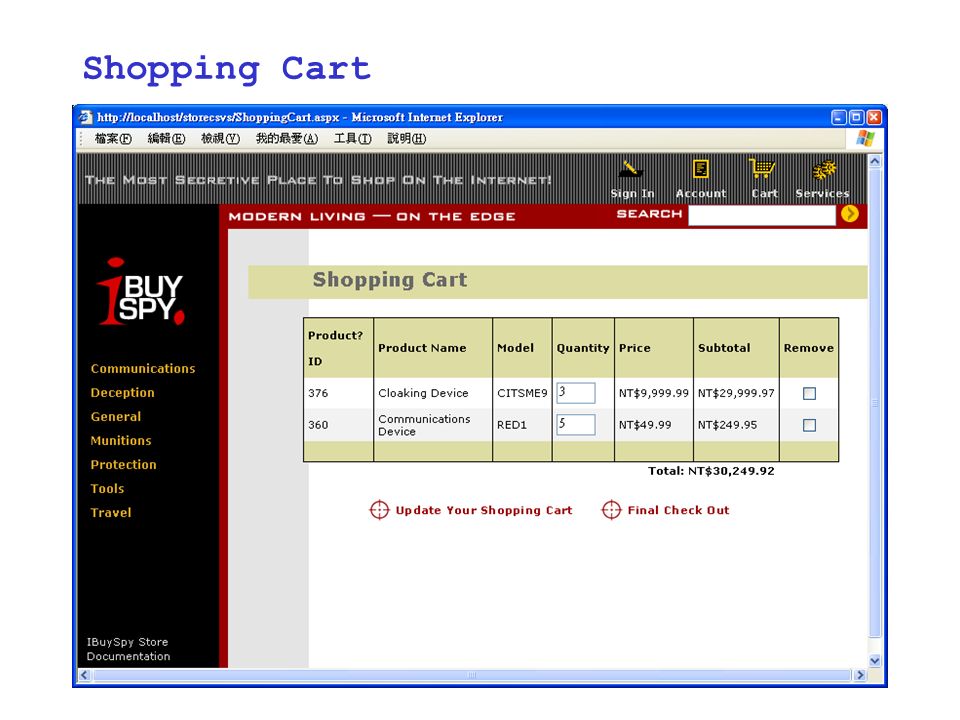Click the horizontal scrollbar thumb
Viewport: 960px width, 720px height.
pos(472,675)
